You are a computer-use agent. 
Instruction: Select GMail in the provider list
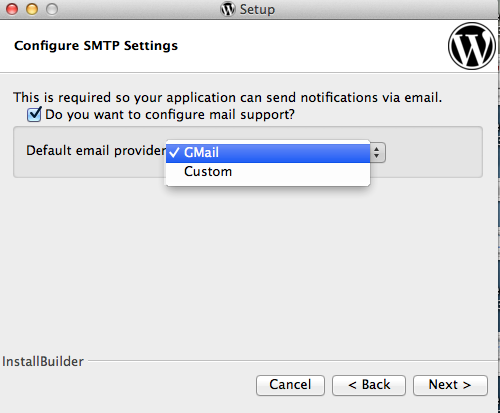[268, 153]
